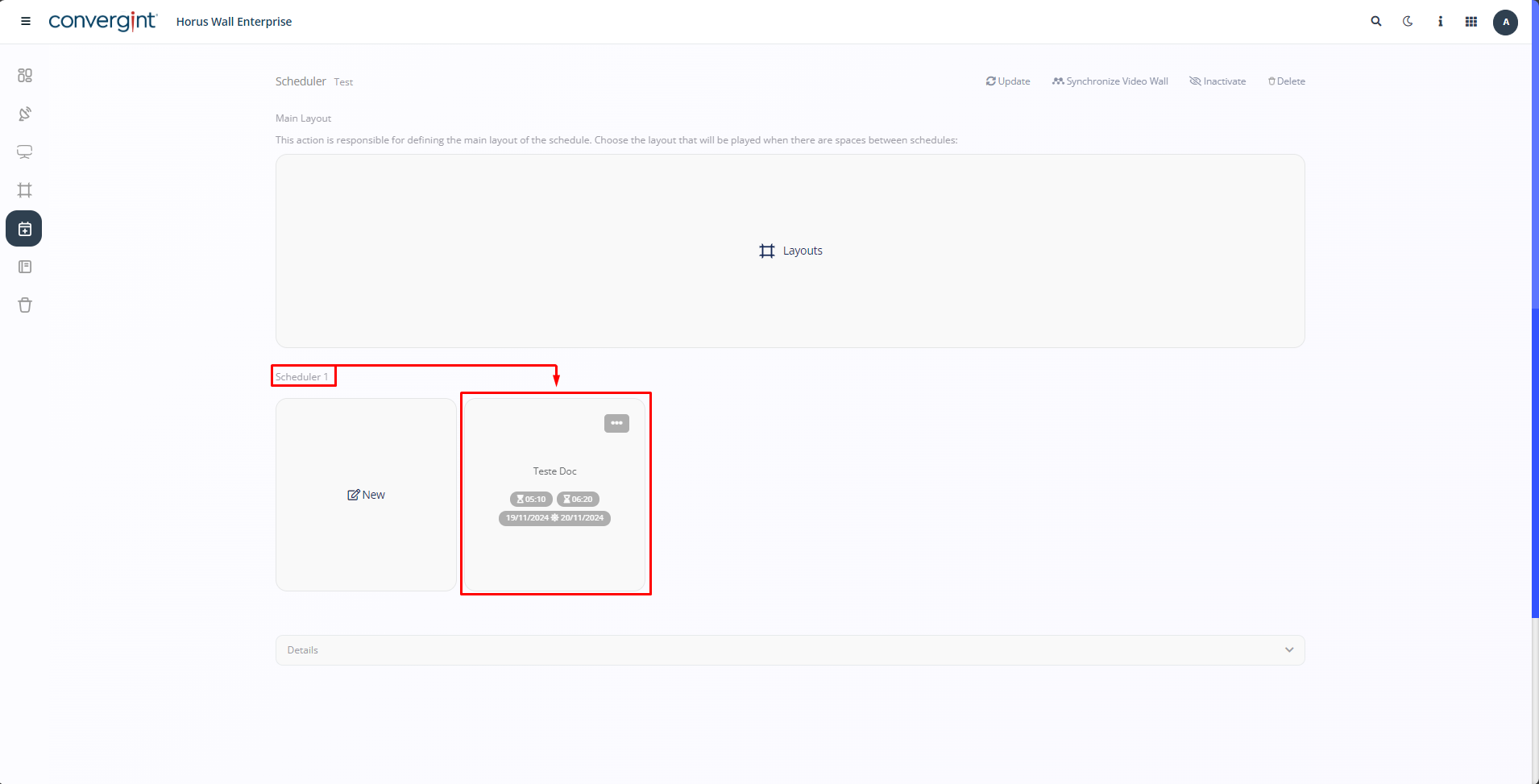Open the apps grid icon

[x=1471, y=22]
